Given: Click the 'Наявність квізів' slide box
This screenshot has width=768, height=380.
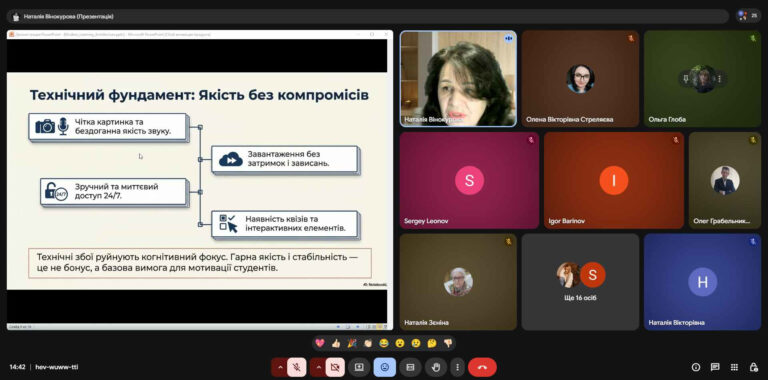Looking at the screenshot, I should 285,224.
